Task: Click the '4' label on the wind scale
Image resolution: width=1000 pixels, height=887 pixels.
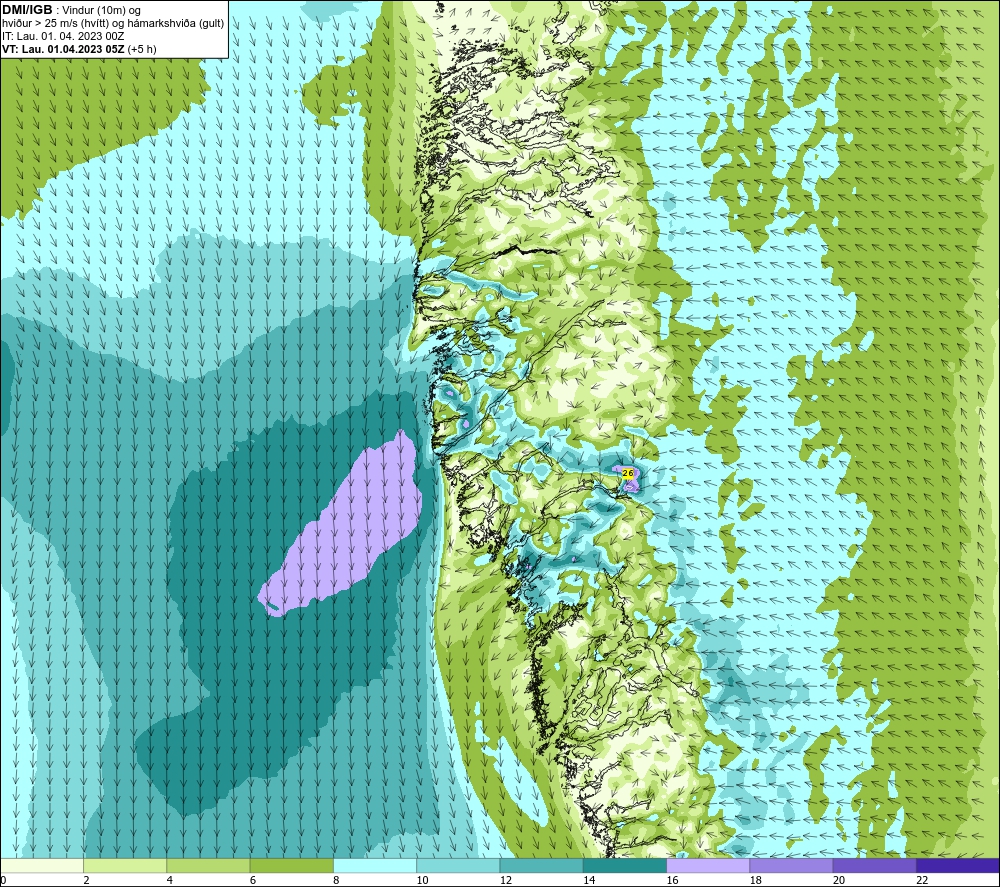Action: coord(170,880)
